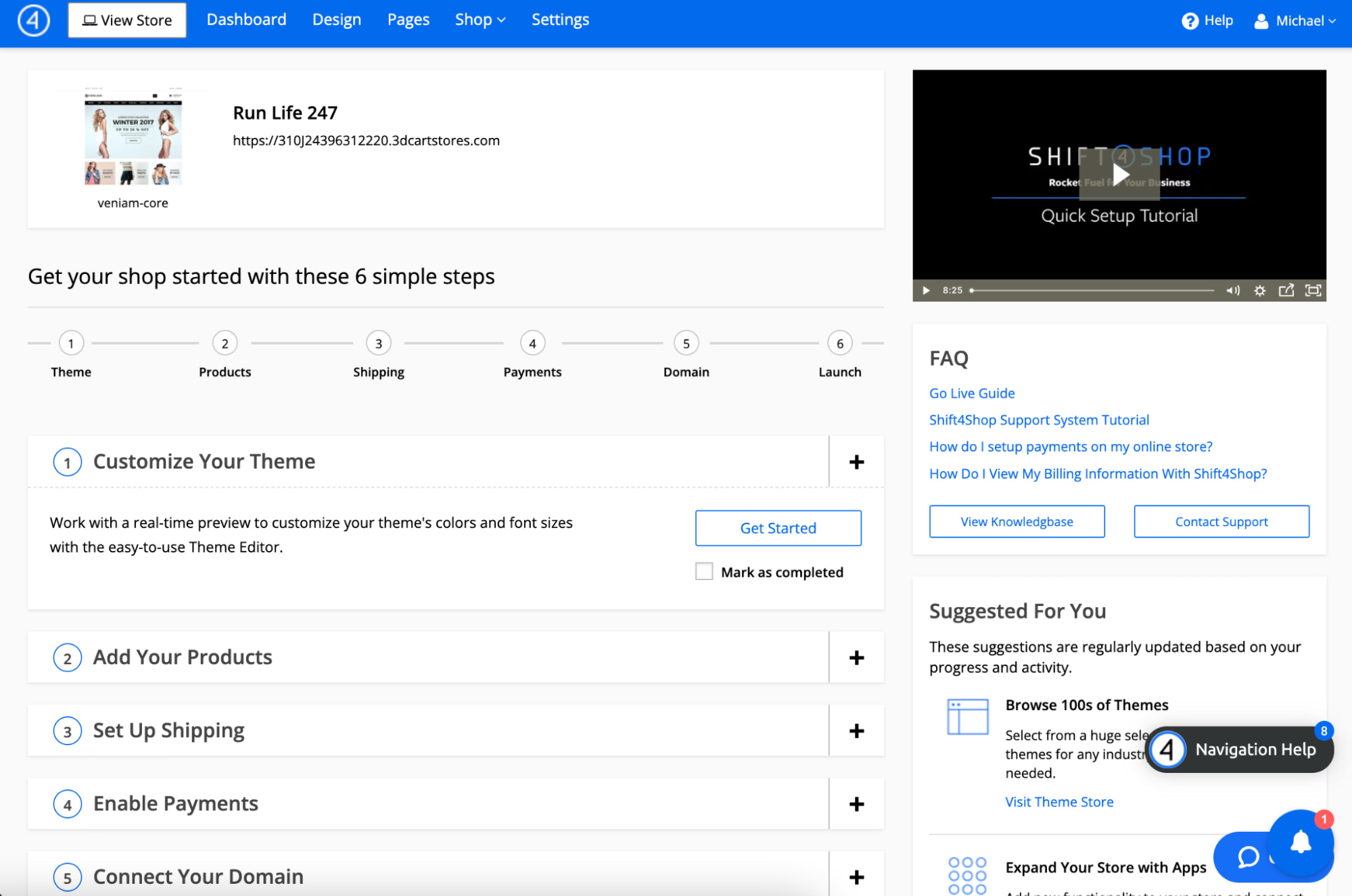The height and width of the screenshot is (896, 1352).
Task: Mute the video volume icon
Action: [x=1232, y=290]
